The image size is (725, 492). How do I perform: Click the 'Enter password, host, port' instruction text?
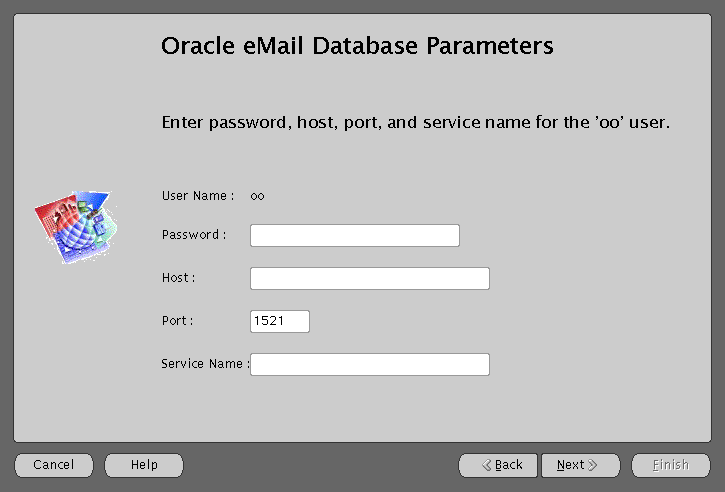click(x=415, y=124)
